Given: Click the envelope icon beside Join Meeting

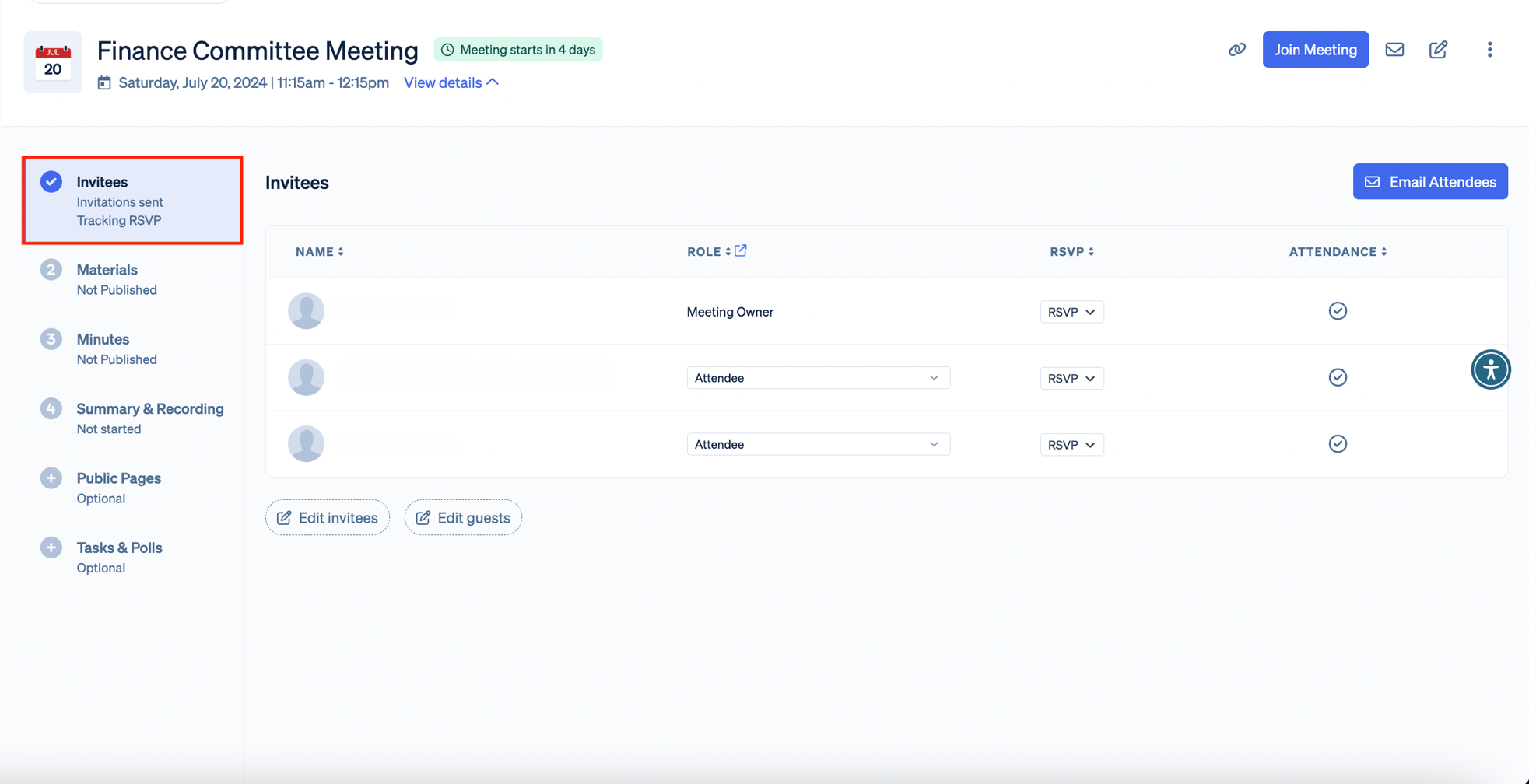Looking at the screenshot, I should click(1394, 50).
